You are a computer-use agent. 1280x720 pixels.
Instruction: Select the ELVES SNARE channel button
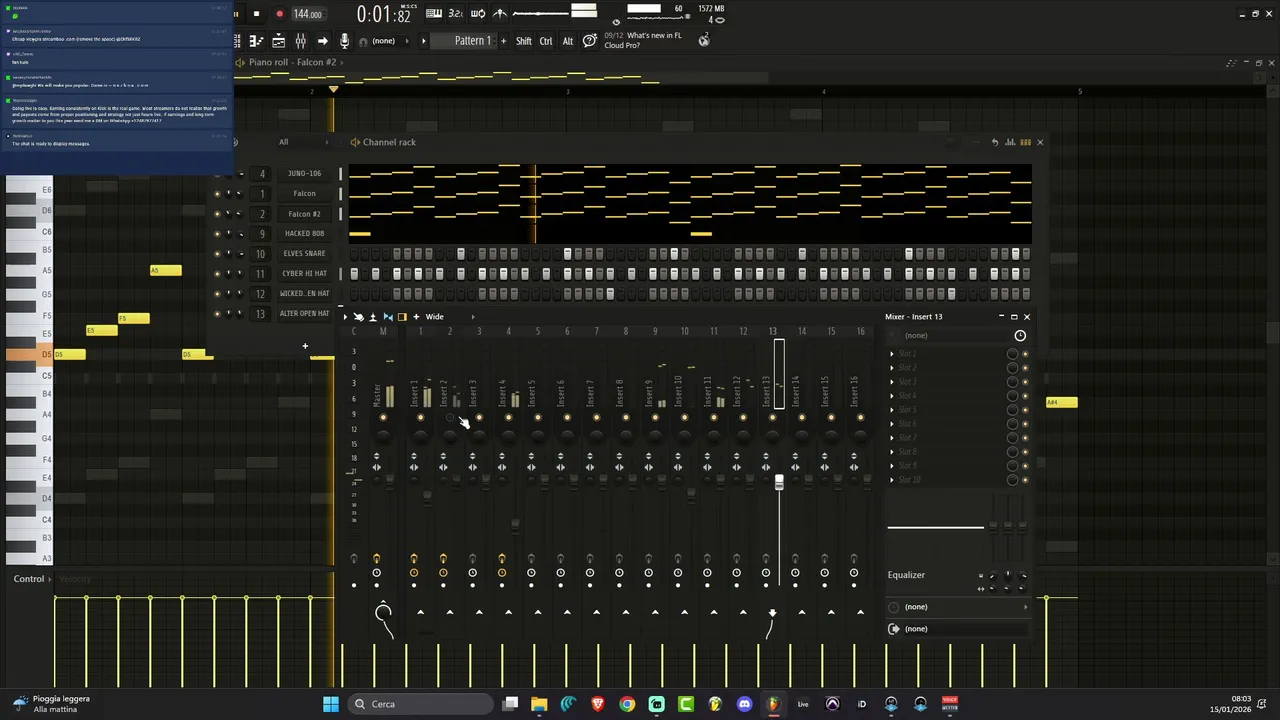[304, 254]
